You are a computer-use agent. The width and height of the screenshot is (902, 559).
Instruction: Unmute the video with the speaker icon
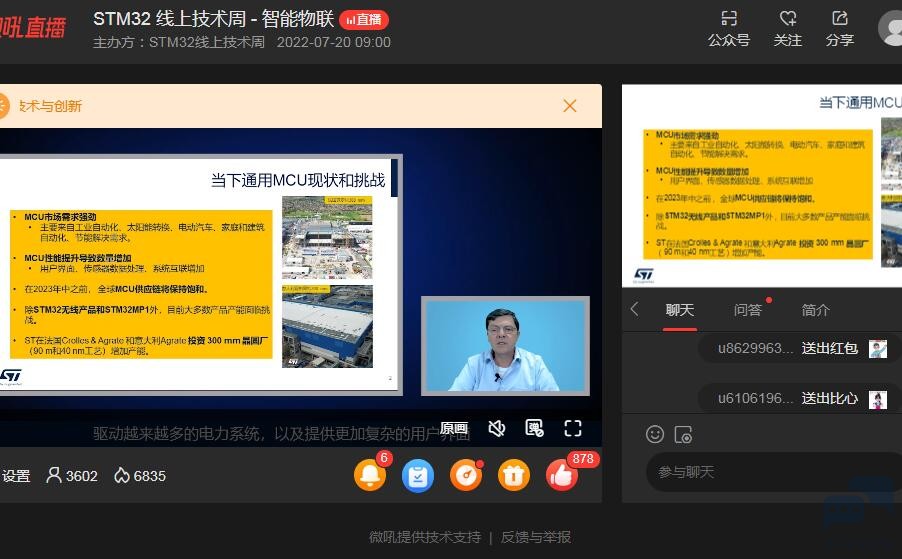tap(496, 428)
